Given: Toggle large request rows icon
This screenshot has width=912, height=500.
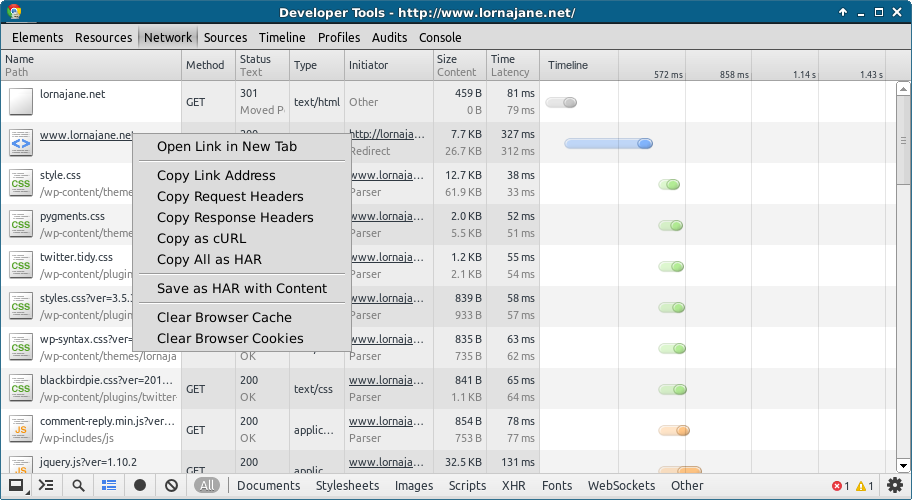Looking at the screenshot, I should (x=109, y=485).
